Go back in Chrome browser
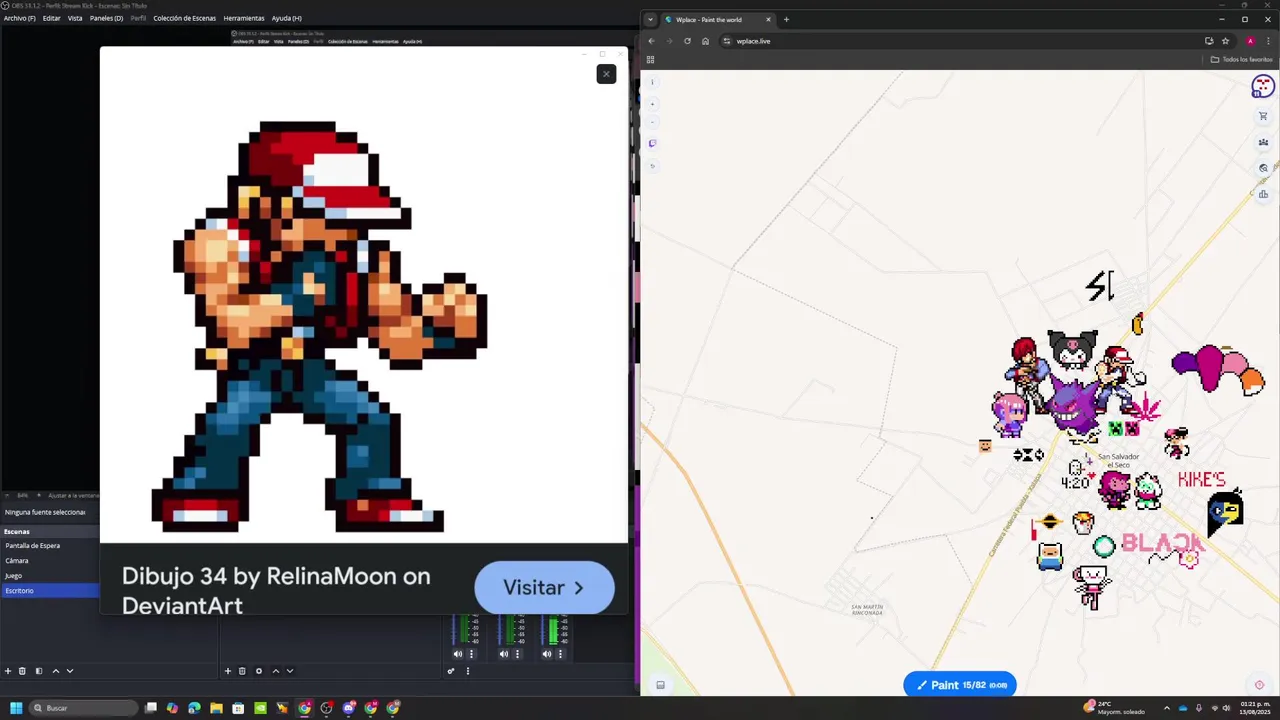 (x=651, y=41)
